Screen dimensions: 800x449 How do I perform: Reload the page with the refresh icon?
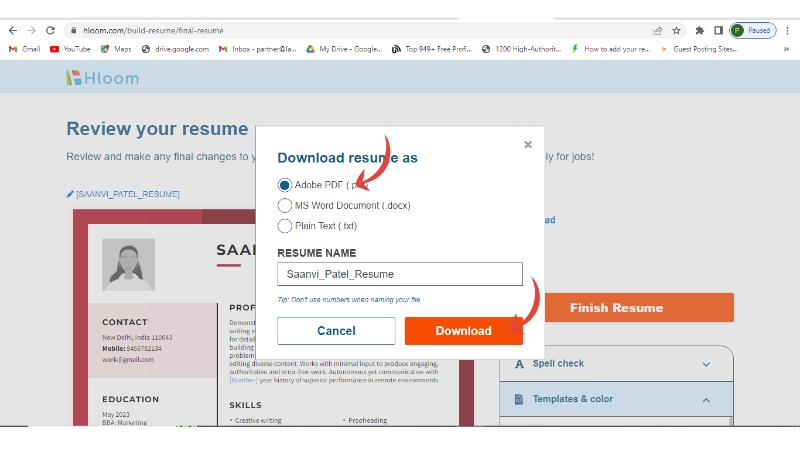[51, 31]
